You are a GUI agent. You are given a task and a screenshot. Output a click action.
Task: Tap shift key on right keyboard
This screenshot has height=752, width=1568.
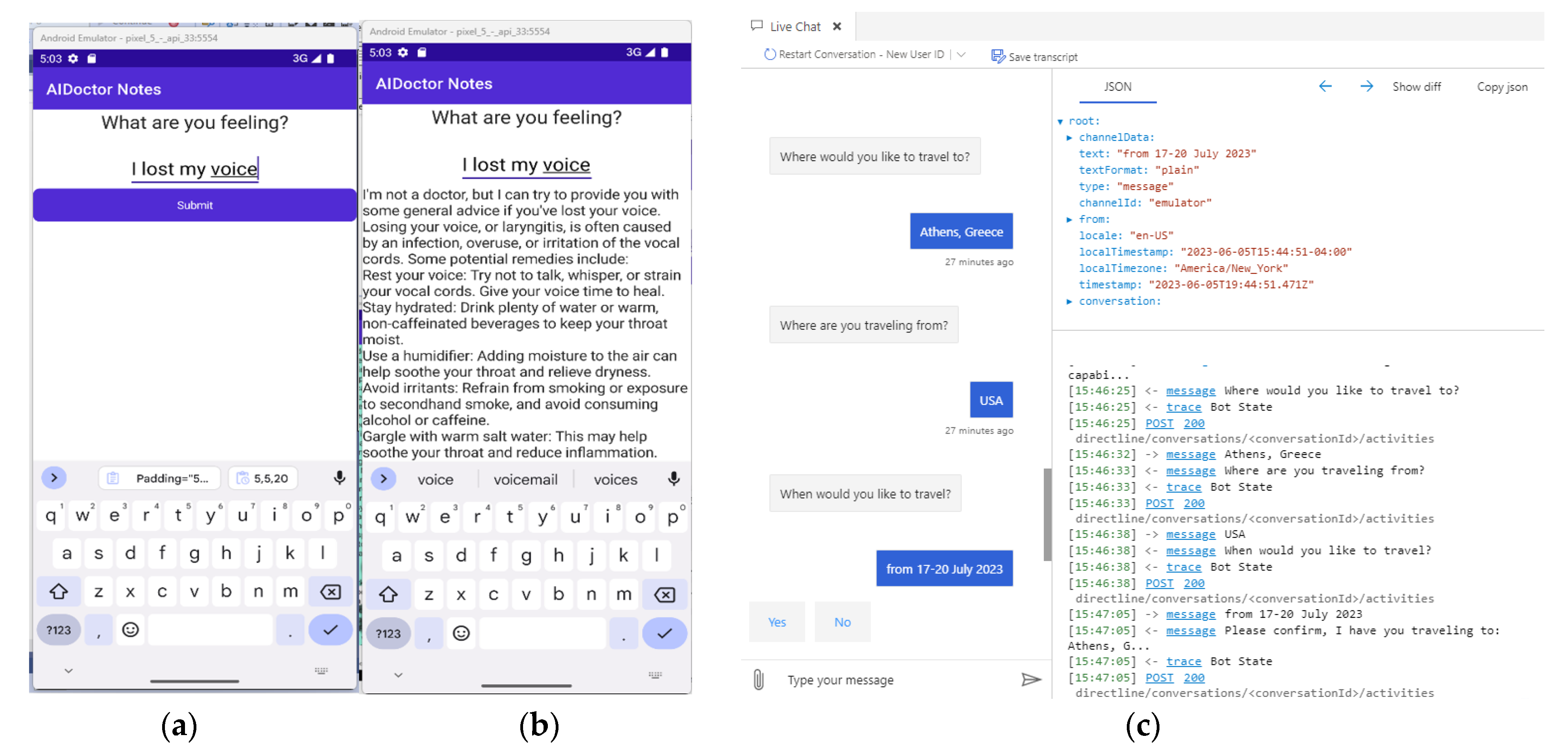[x=388, y=595]
